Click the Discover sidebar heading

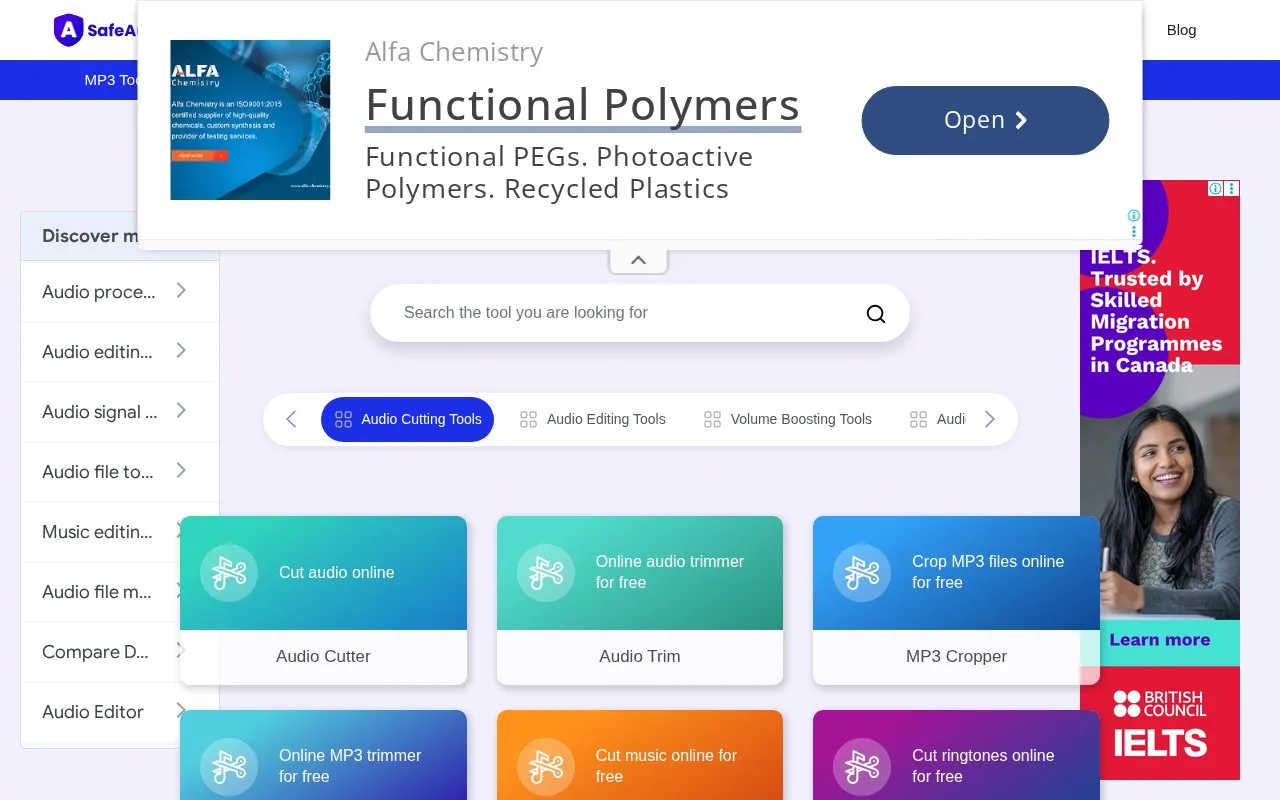click(90, 236)
